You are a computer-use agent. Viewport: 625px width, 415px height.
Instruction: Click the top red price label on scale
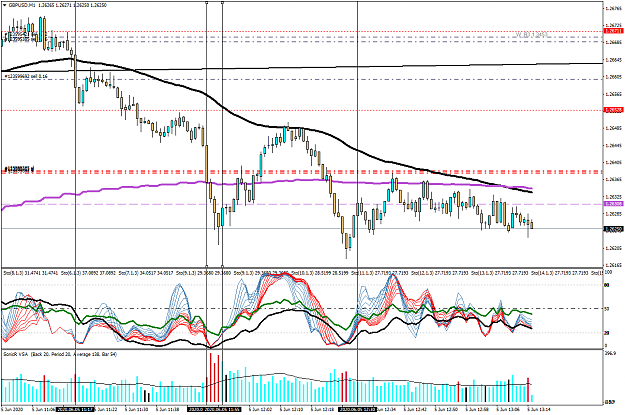614,31
